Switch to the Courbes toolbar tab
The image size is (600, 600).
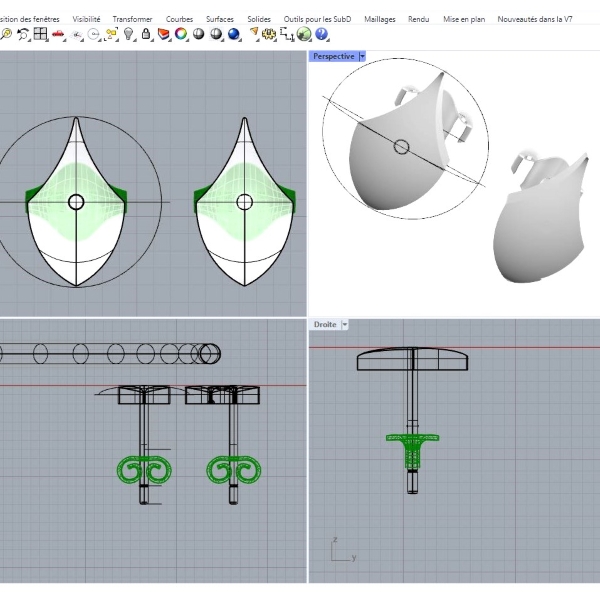tap(180, 19)
